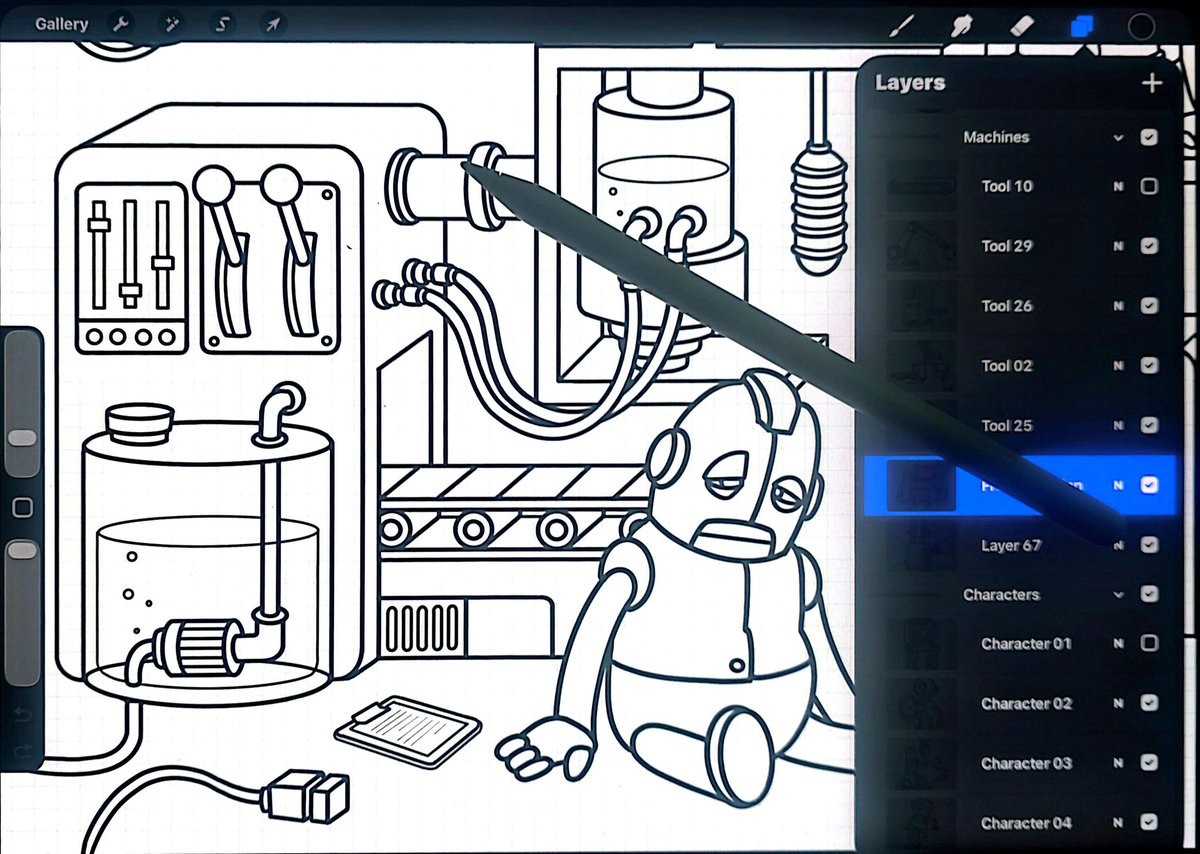This screenshot has height=854, width=1200.
Task: Hide the Tool 25 layer
Action: point(1149,426)
